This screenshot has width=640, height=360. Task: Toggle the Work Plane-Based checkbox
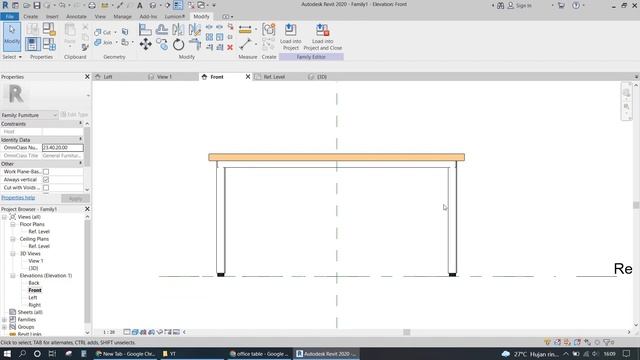pyautogui.click(x=46, y=172)
